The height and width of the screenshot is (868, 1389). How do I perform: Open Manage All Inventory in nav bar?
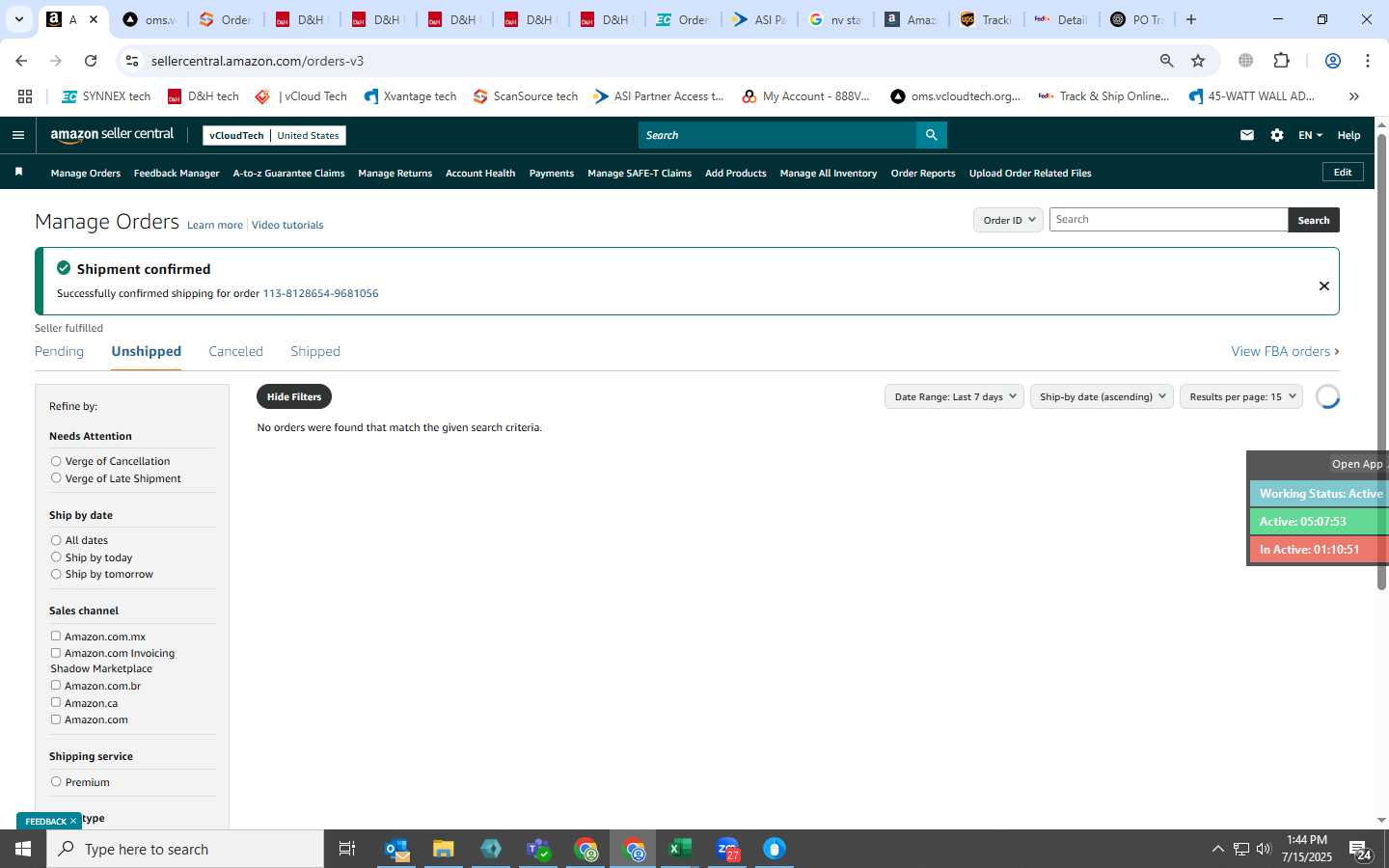pyautogui.click(x=828, y=174)
